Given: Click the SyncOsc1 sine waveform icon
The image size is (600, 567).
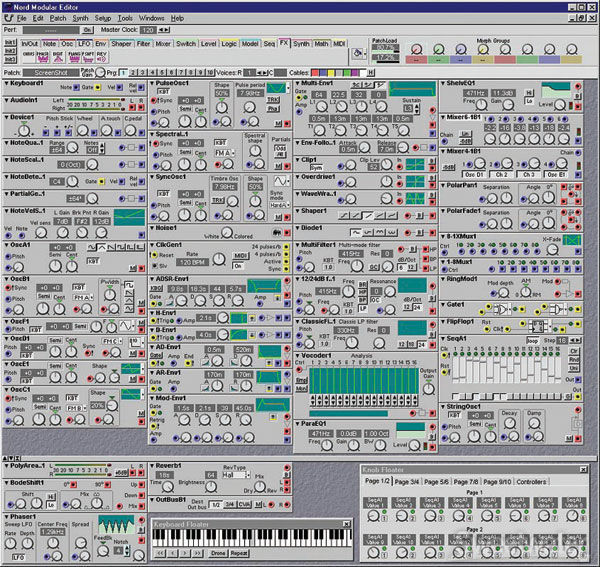Looking at the screenshot, I should [280, 181].
